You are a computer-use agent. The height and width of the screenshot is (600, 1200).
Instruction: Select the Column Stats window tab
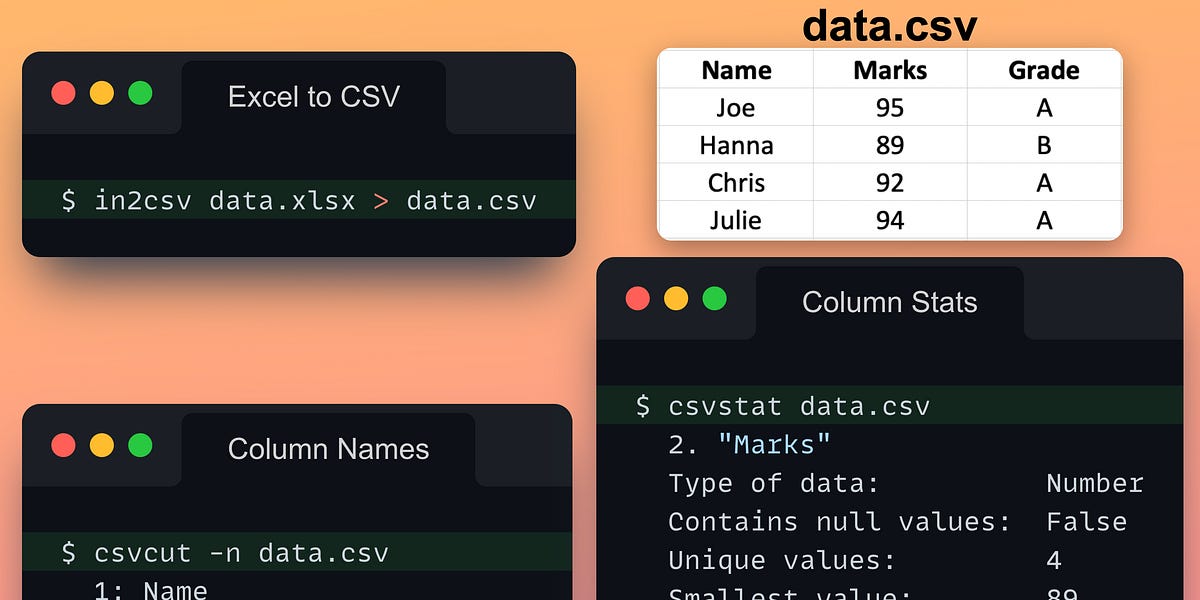coord(889,302)
